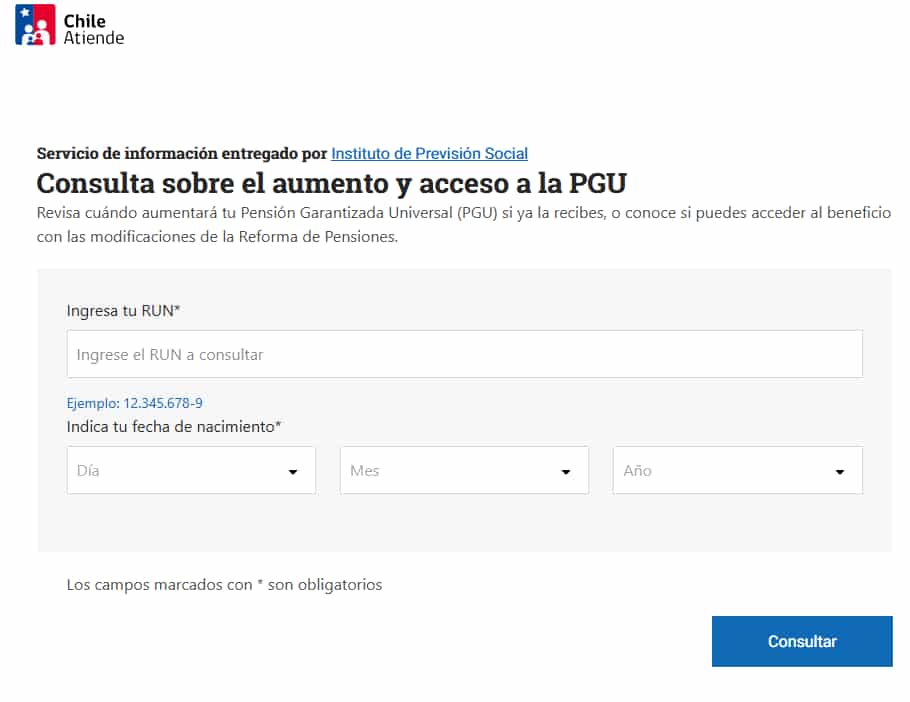Click the "con las modificaciones de la Reforma de Pensiones" line
Image resolution: width=910 pixels, height=702 pixels.
217,237
